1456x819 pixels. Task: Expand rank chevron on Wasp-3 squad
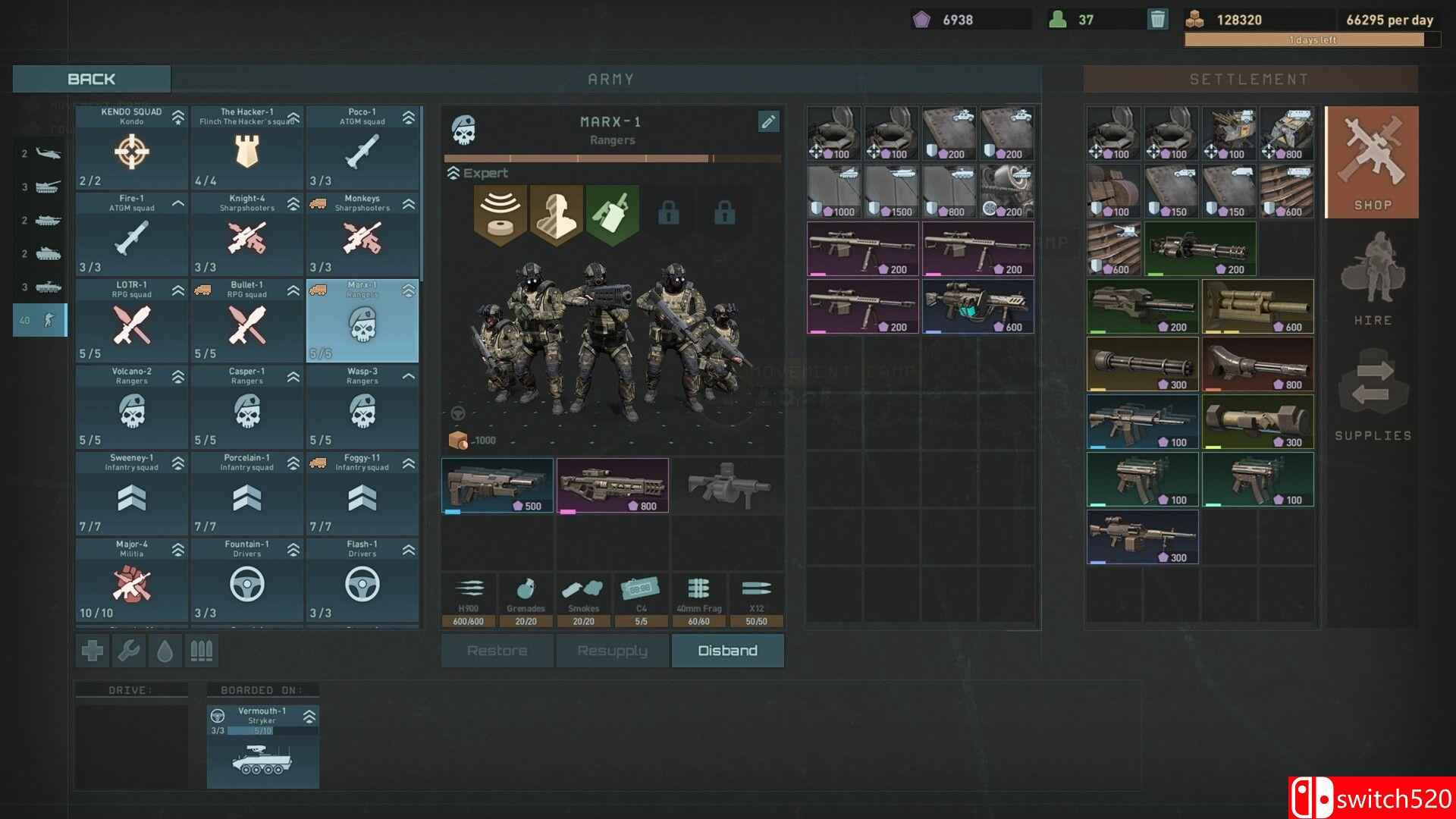409,376
